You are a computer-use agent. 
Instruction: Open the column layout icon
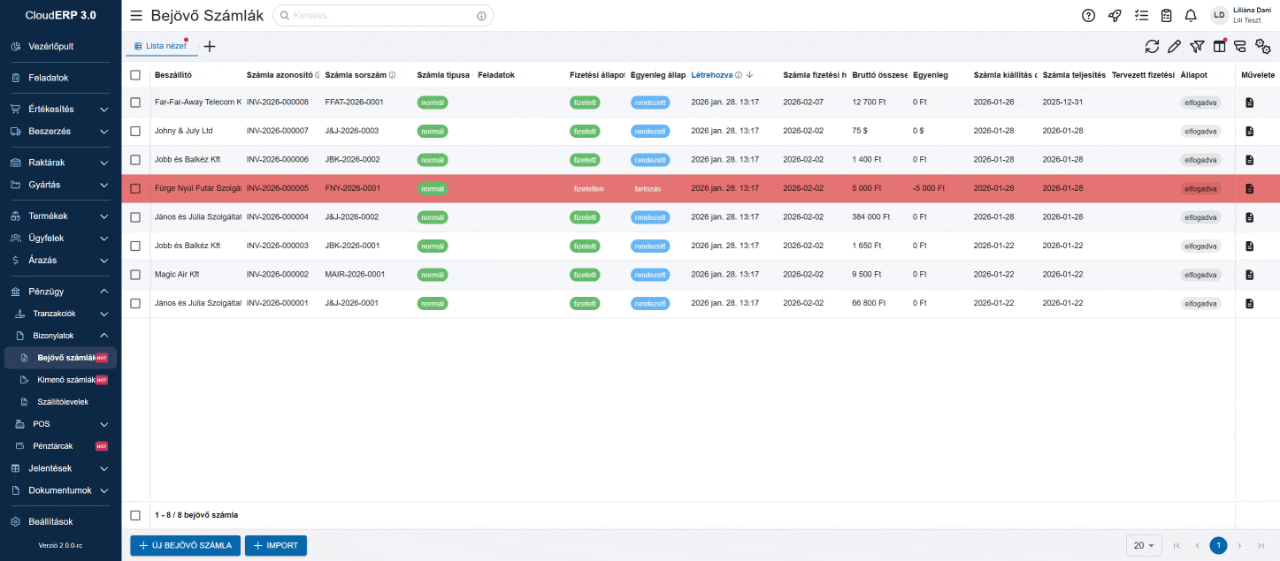click(x=1218, y=46)
